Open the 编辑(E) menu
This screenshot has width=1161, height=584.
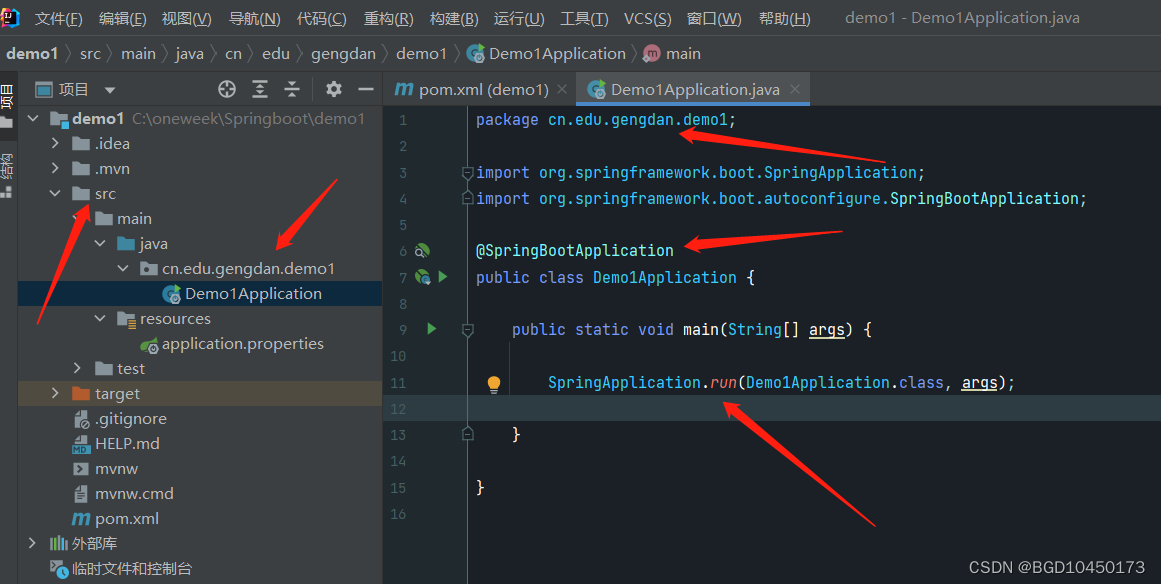(123, 19)
